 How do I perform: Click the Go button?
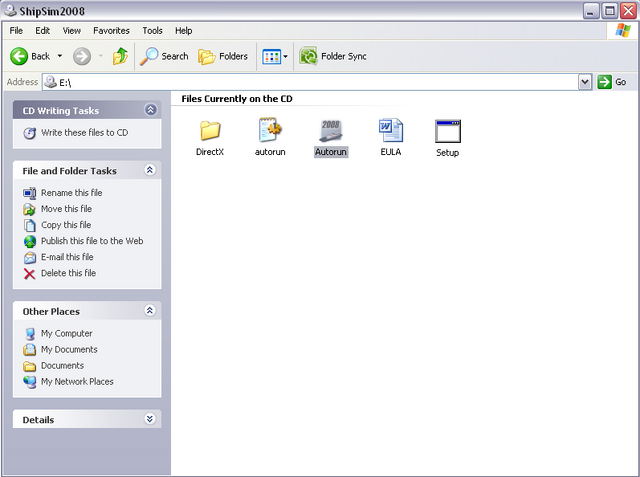(x=612, y=82)
